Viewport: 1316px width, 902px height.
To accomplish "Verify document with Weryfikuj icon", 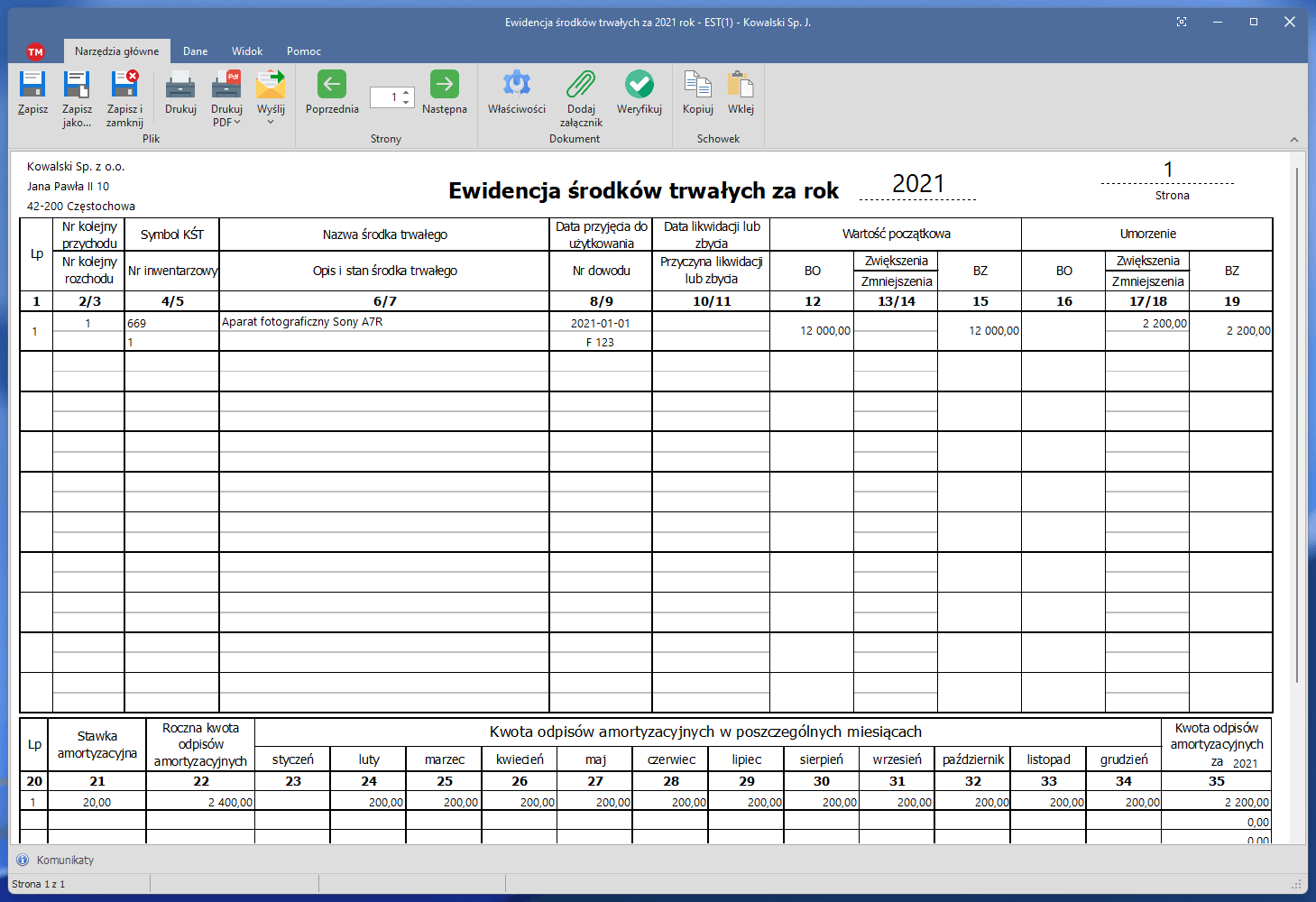I will (640, 86).
